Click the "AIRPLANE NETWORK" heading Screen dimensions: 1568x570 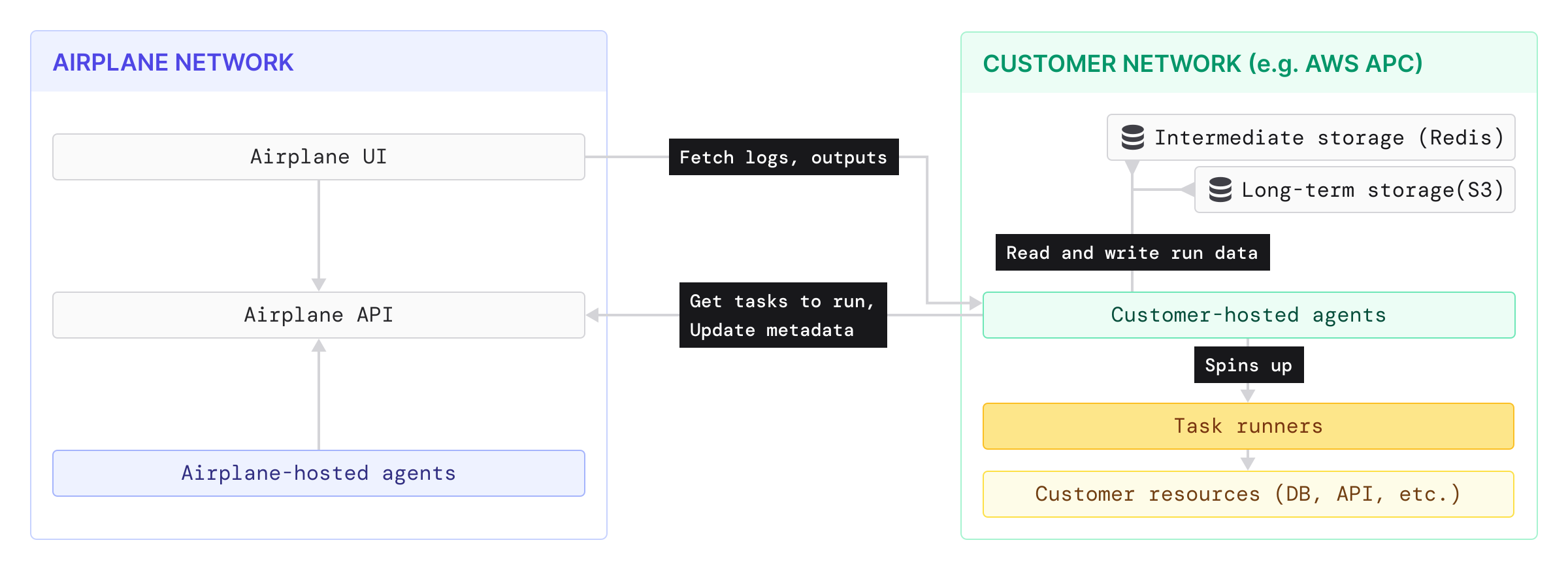click(173, 63)
